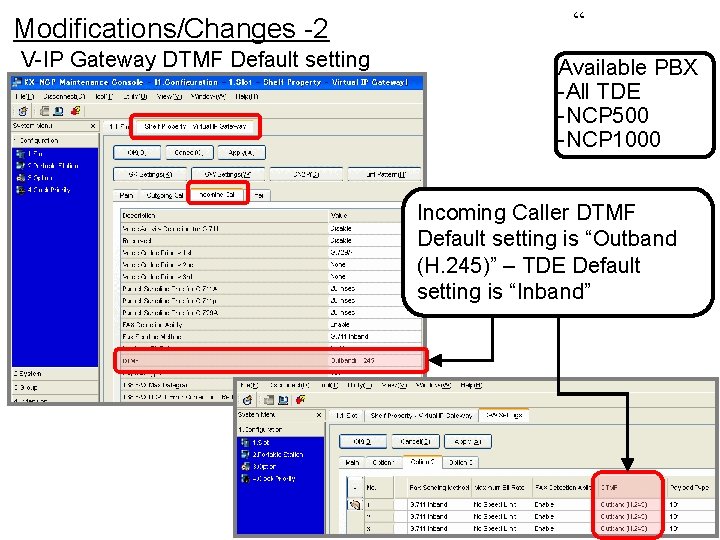Click Apply in the GW Settings window
This screenshot has height=540, width=720.
[468, 442]
